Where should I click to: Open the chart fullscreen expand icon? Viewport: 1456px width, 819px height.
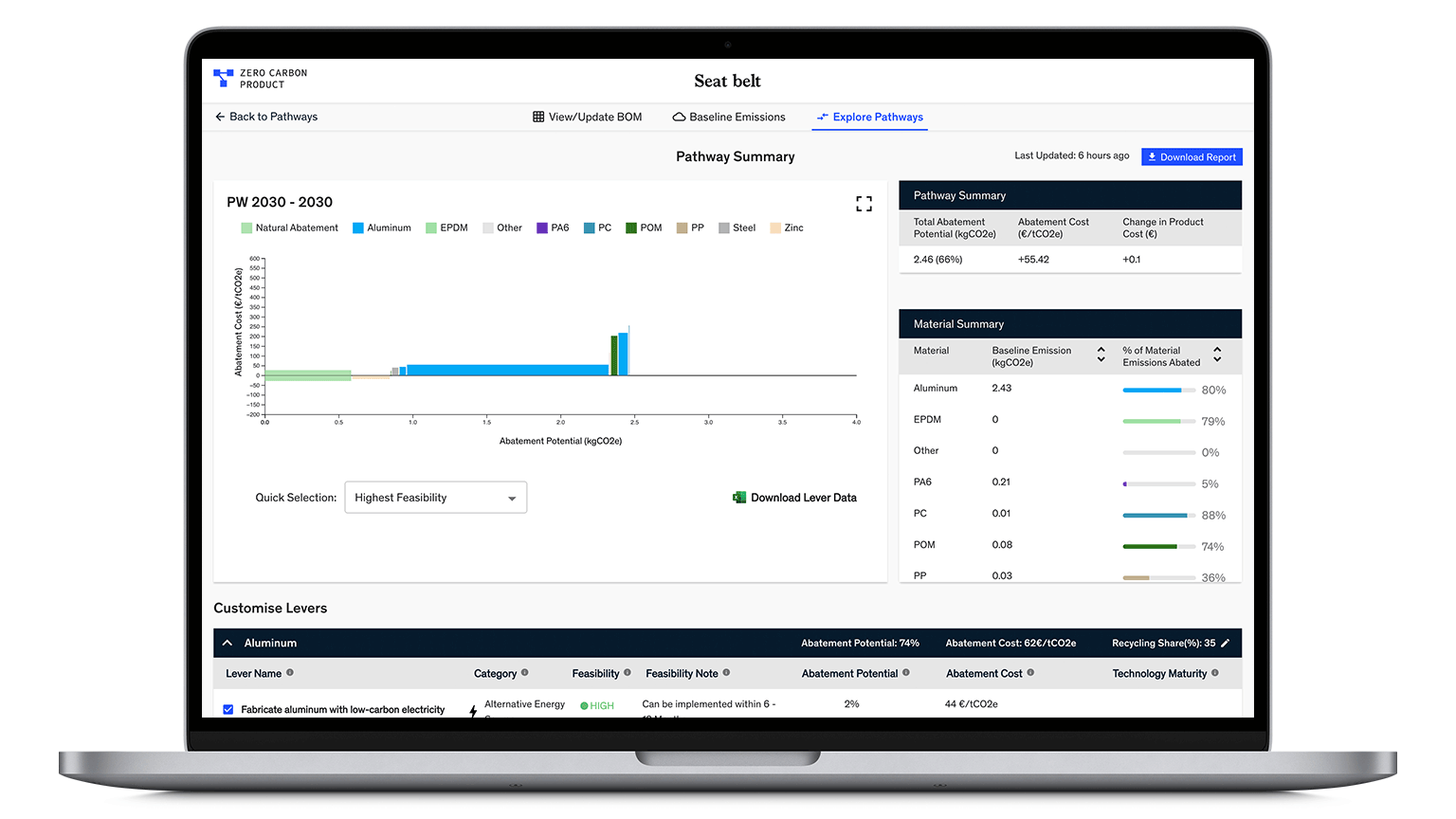click(863, 203)
